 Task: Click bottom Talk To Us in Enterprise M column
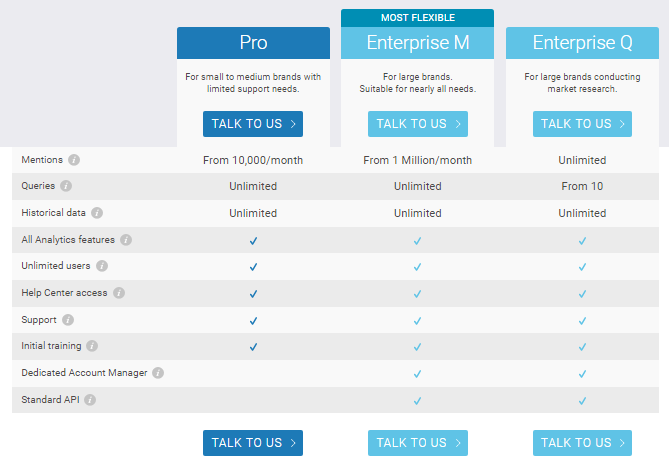tap(418, 443)
